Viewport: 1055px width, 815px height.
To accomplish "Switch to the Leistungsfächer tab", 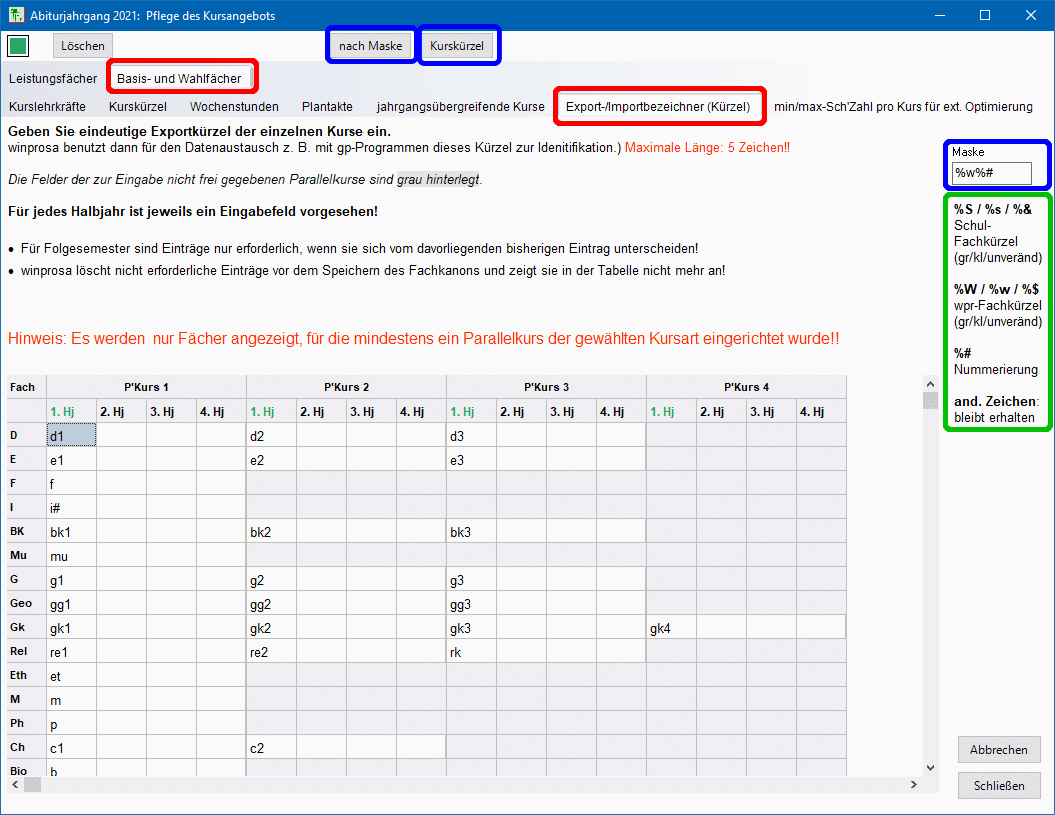I will (53, 78).
